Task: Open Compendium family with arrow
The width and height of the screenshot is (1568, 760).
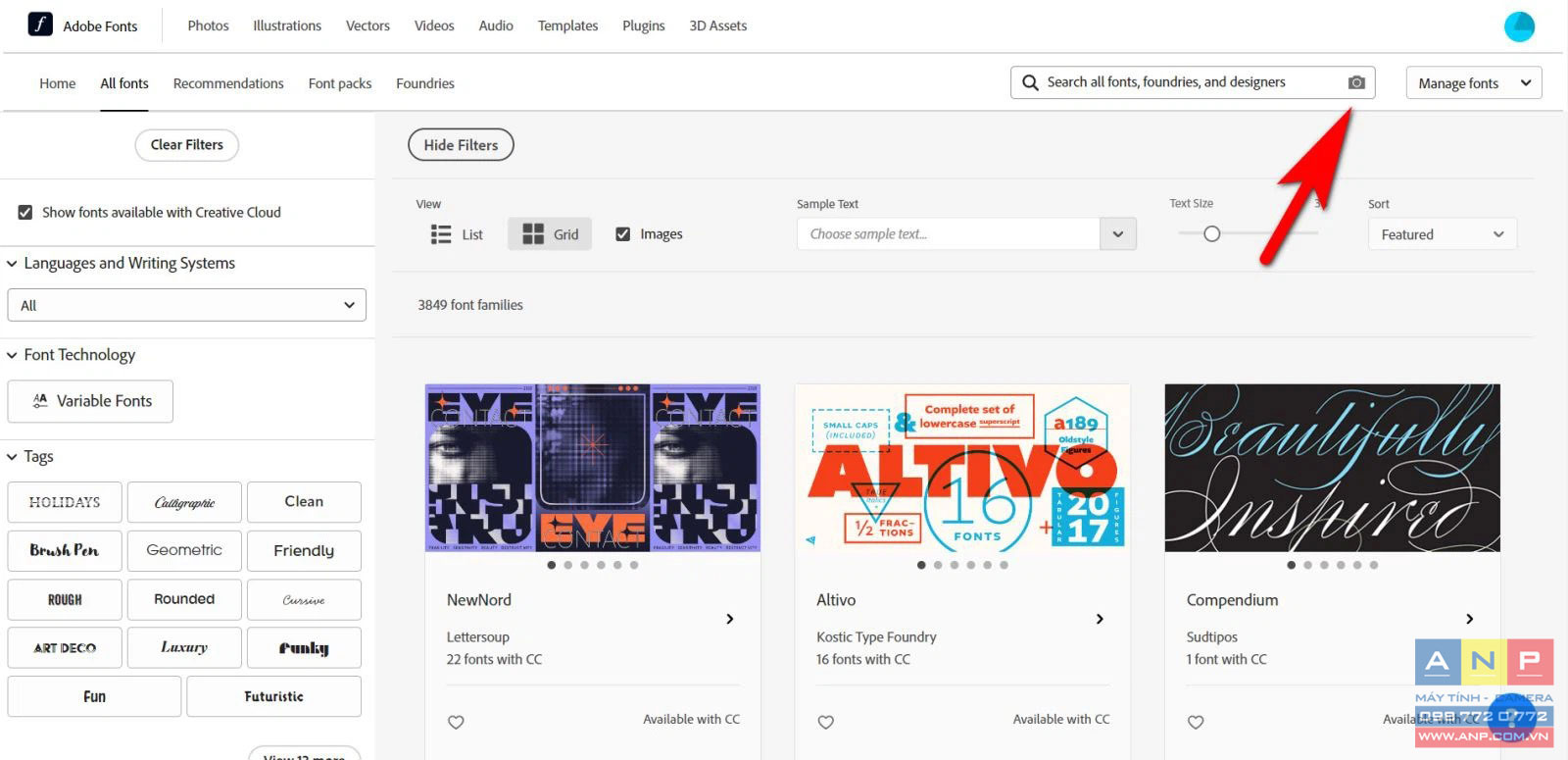Action: click(x=1469, y=619)
